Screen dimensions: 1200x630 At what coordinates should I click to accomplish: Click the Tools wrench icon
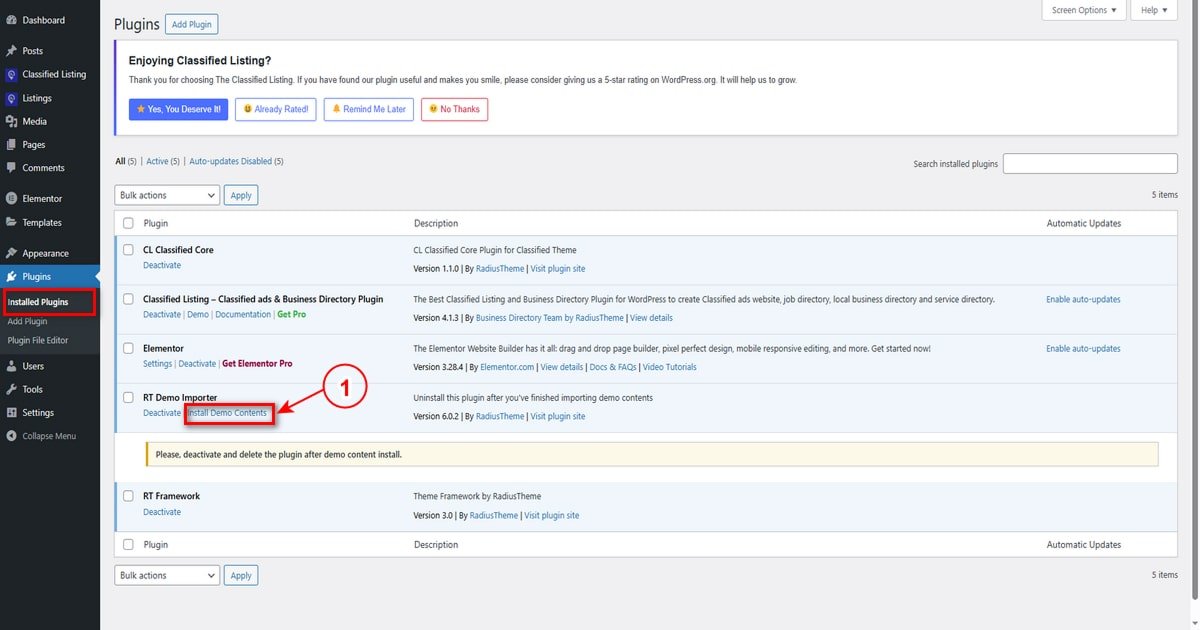click(x=11, y=389)
